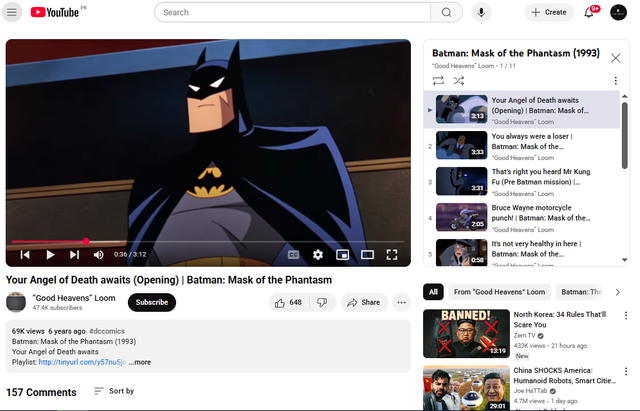The image size is (640, 411).
Task: Go to YouTube home via logo
Action: [x=55, y=12]
